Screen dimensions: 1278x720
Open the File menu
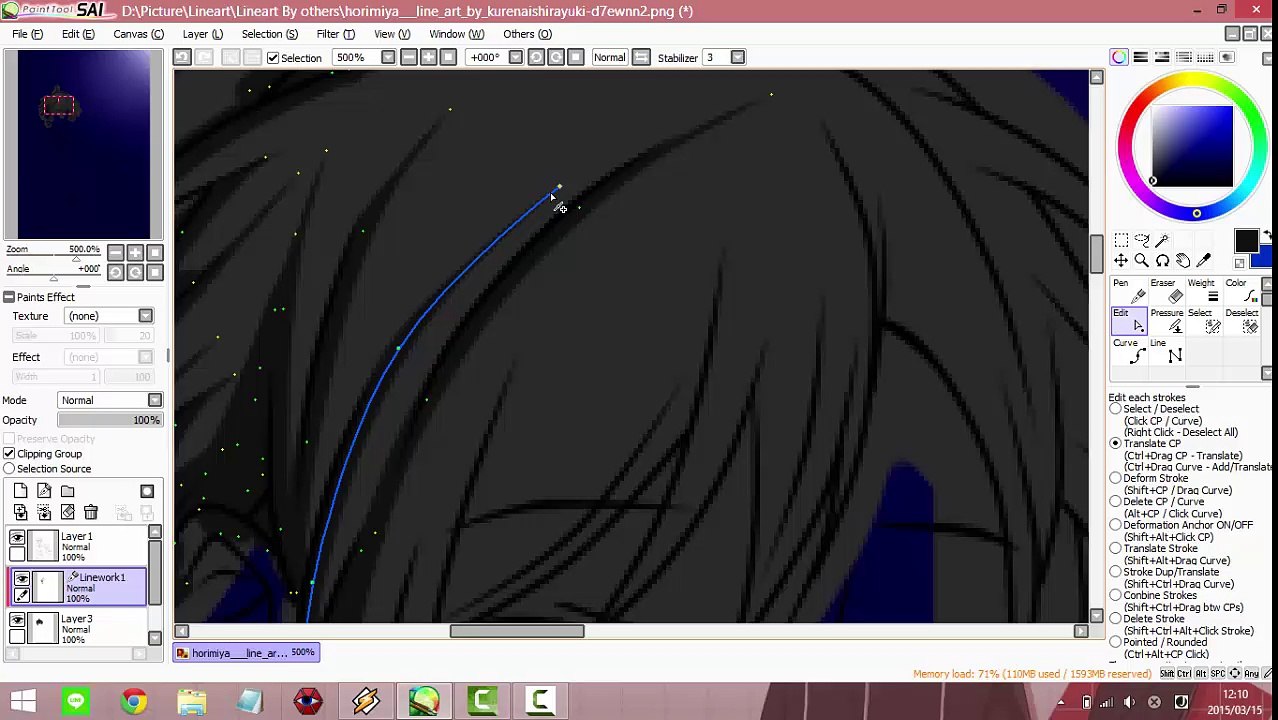click(27, 34)
